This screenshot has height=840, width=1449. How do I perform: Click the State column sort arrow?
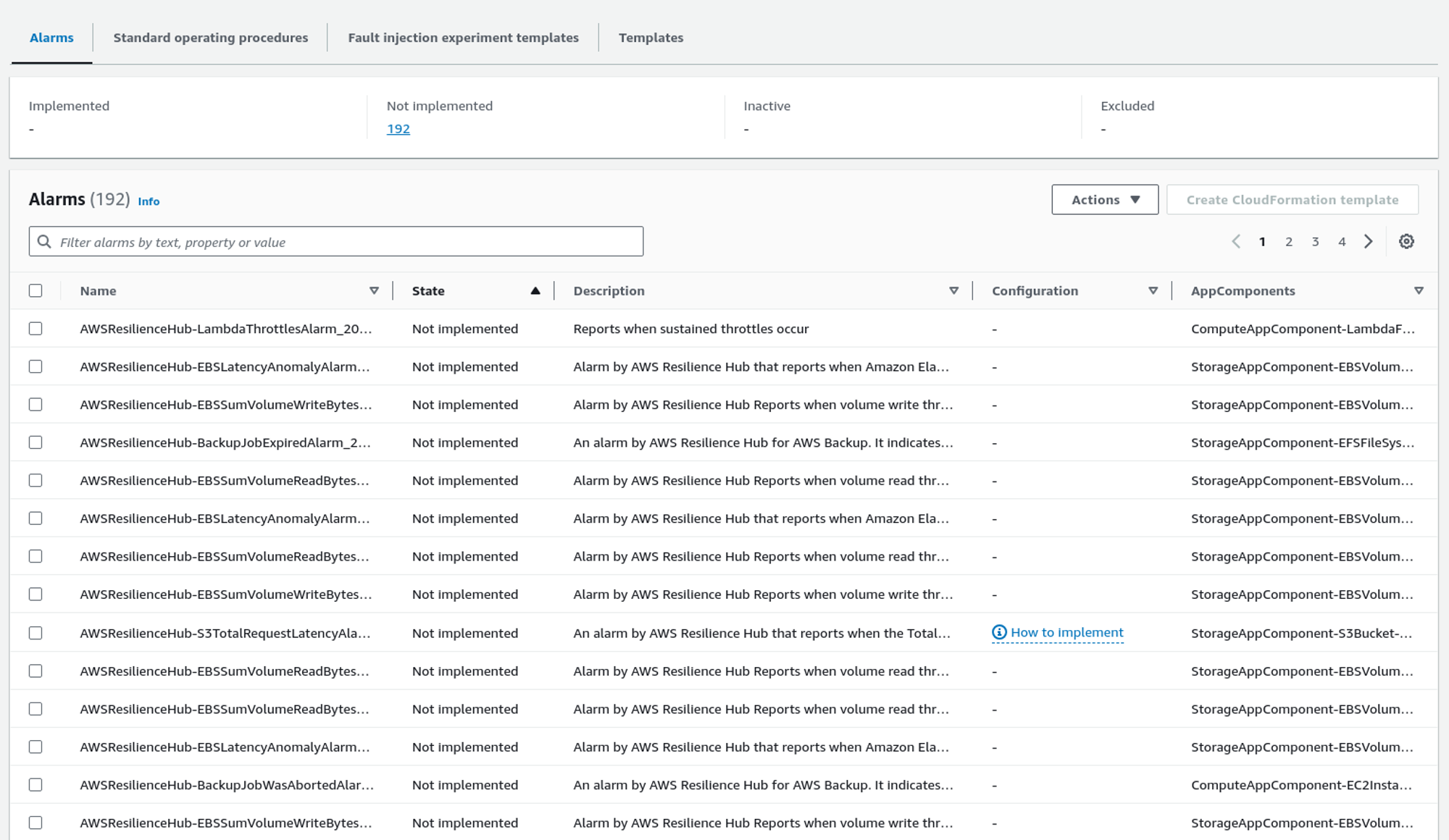tap(535, 291)
